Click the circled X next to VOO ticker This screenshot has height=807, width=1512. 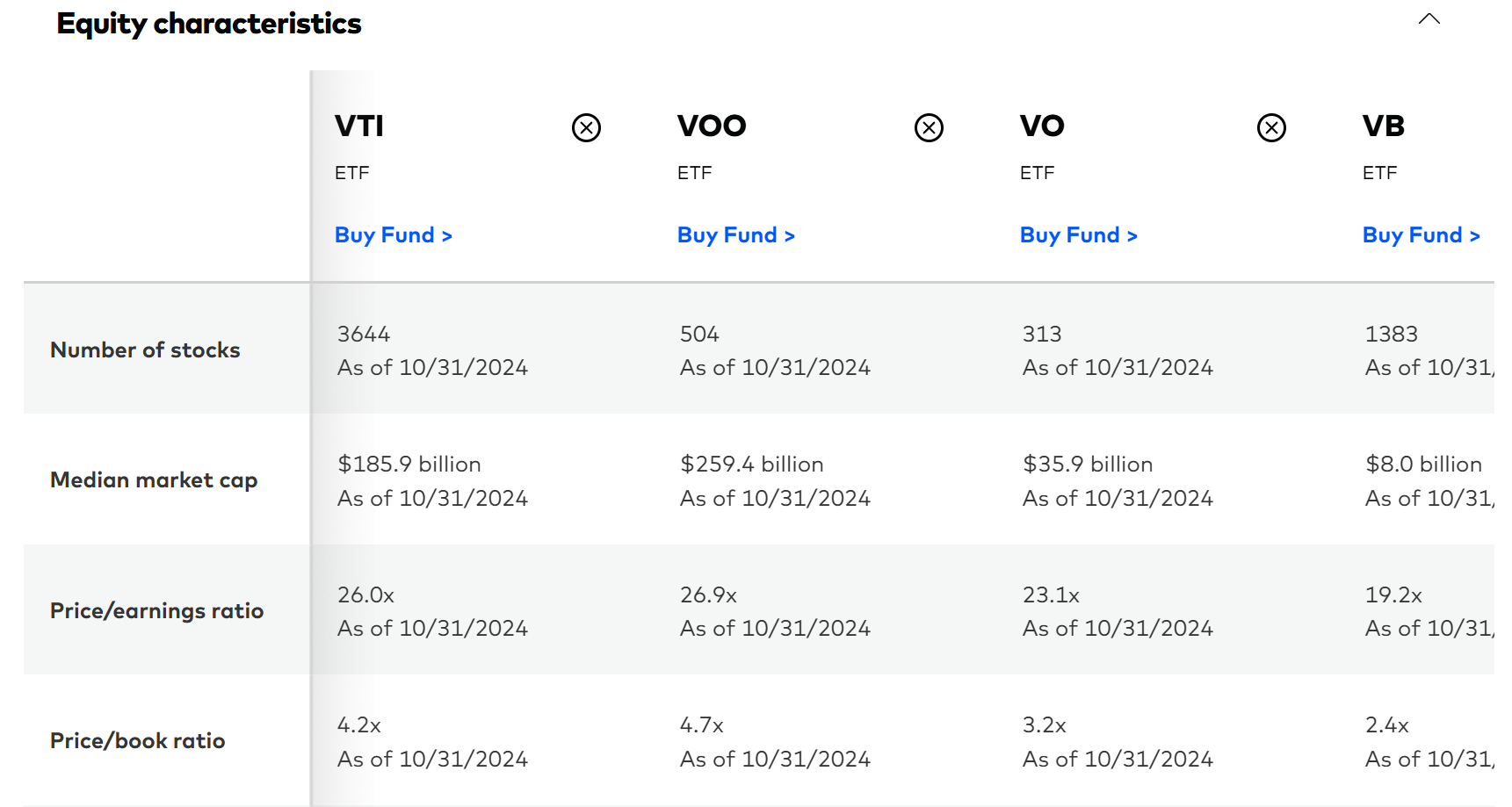[929, 126]
